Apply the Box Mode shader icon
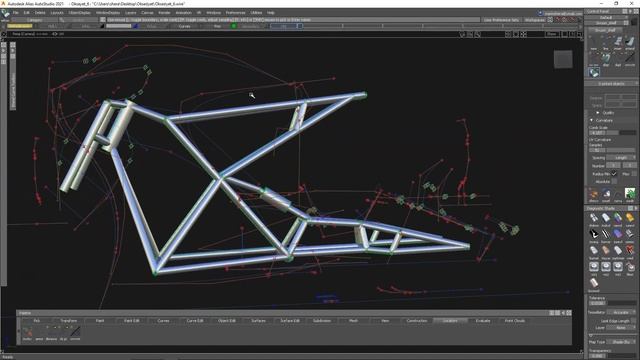The width and height of the screenshot is (640, 360). pos(593,284)
